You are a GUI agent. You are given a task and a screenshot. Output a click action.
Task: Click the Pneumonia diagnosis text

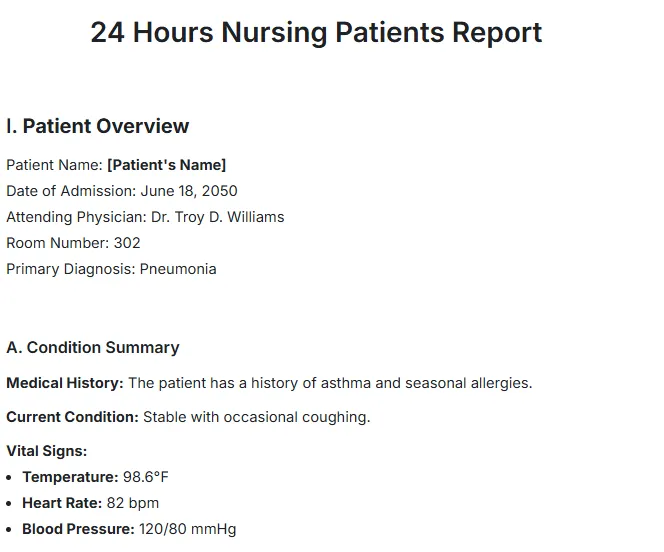click(178, 269)
